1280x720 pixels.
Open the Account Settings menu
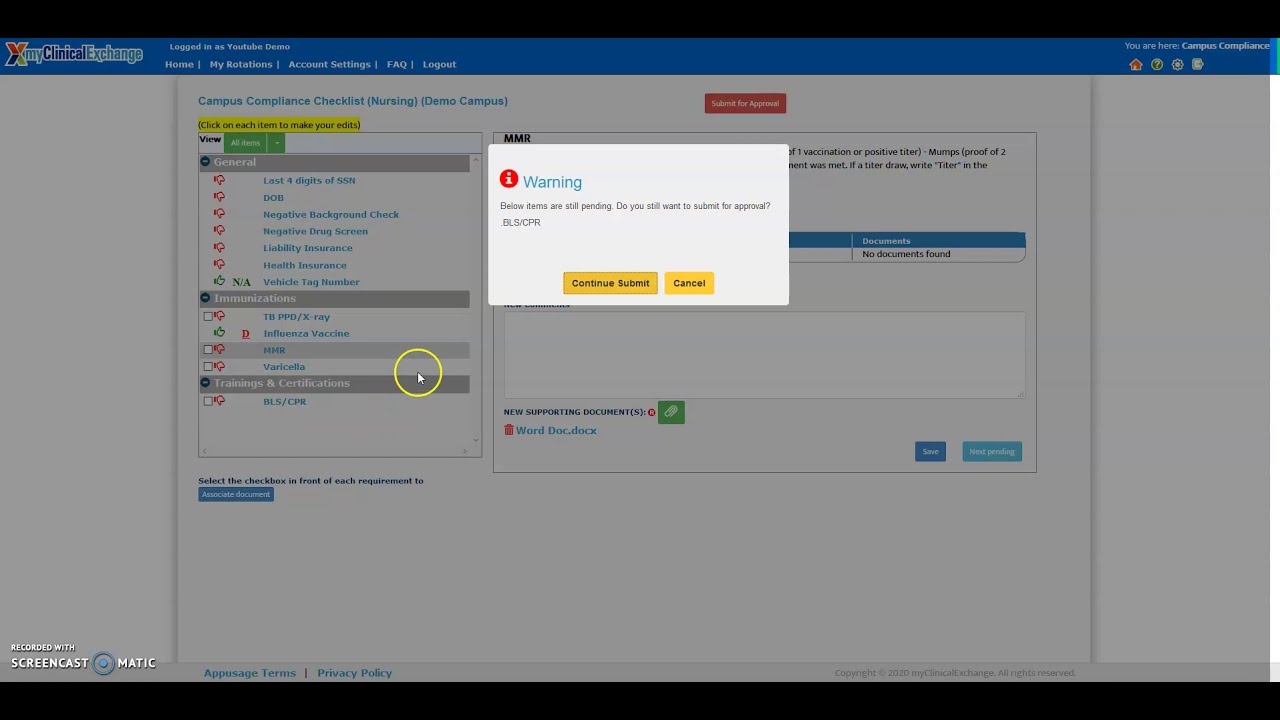point(329,64)
